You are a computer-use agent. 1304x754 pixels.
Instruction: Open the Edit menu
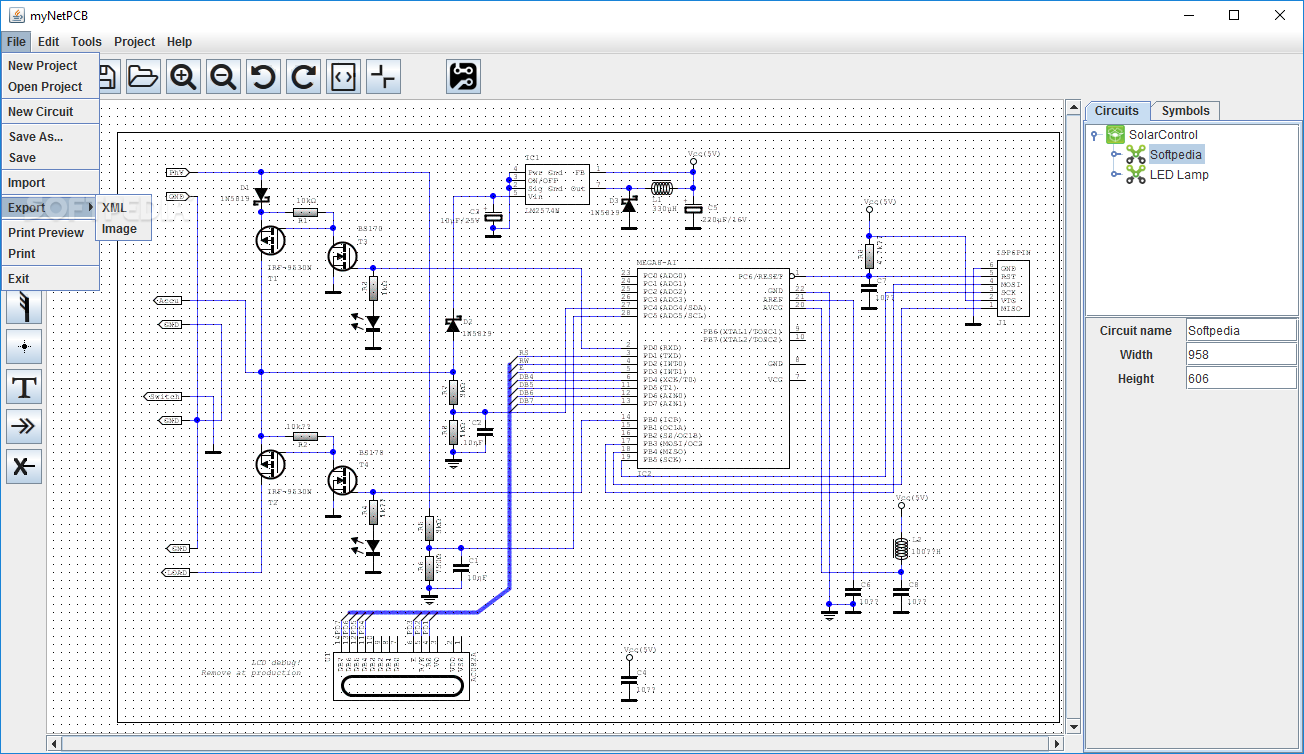(49, 42)
